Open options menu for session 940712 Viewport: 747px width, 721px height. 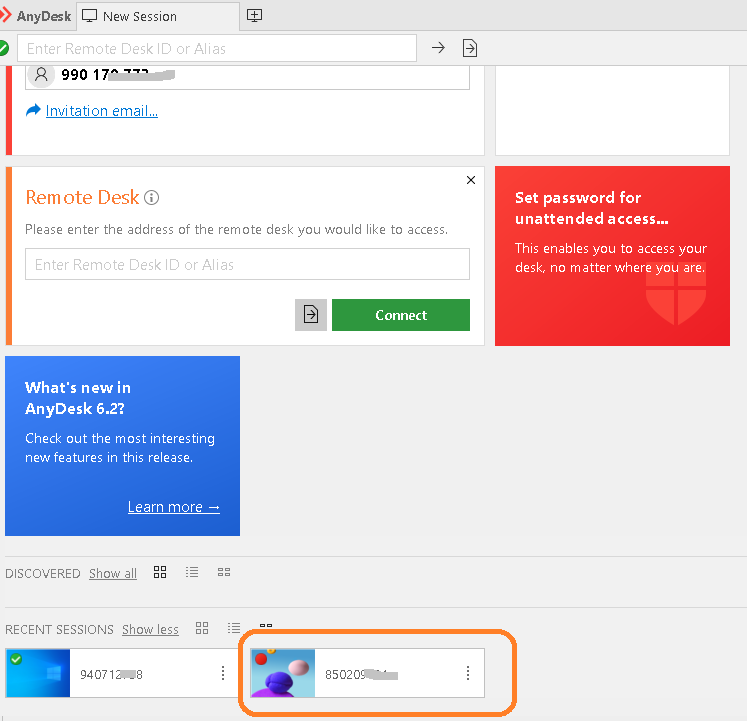pyautogui.click(x=223, y=673)
